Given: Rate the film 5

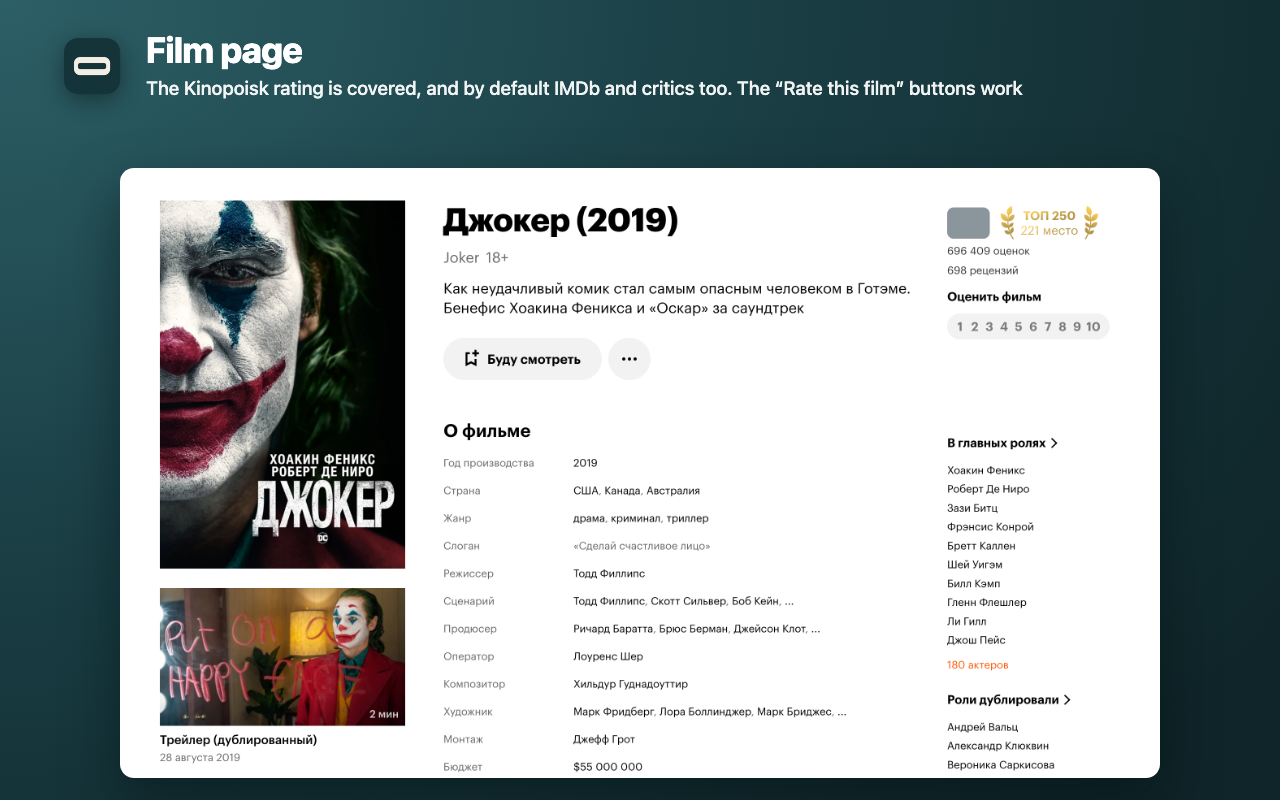Looking at the screenshot, I should click(1018, 327).
